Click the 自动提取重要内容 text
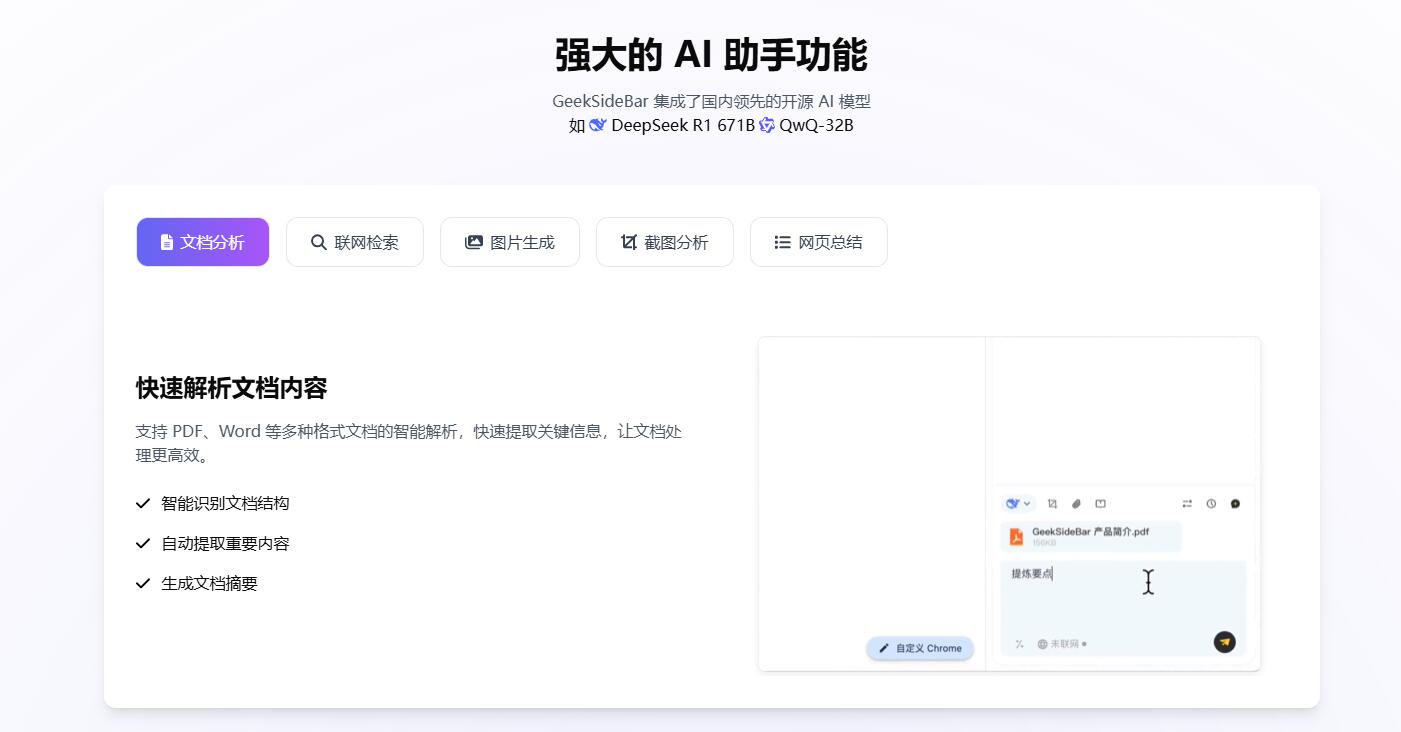The width and height of the screenshot is (1401, 732). (x=225, y=543)
